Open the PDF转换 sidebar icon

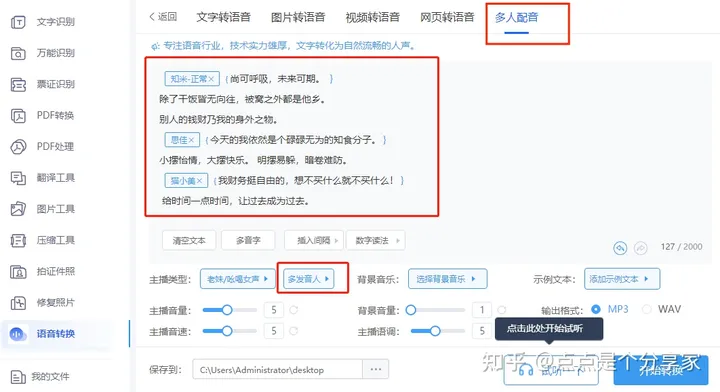pos(18,116)
